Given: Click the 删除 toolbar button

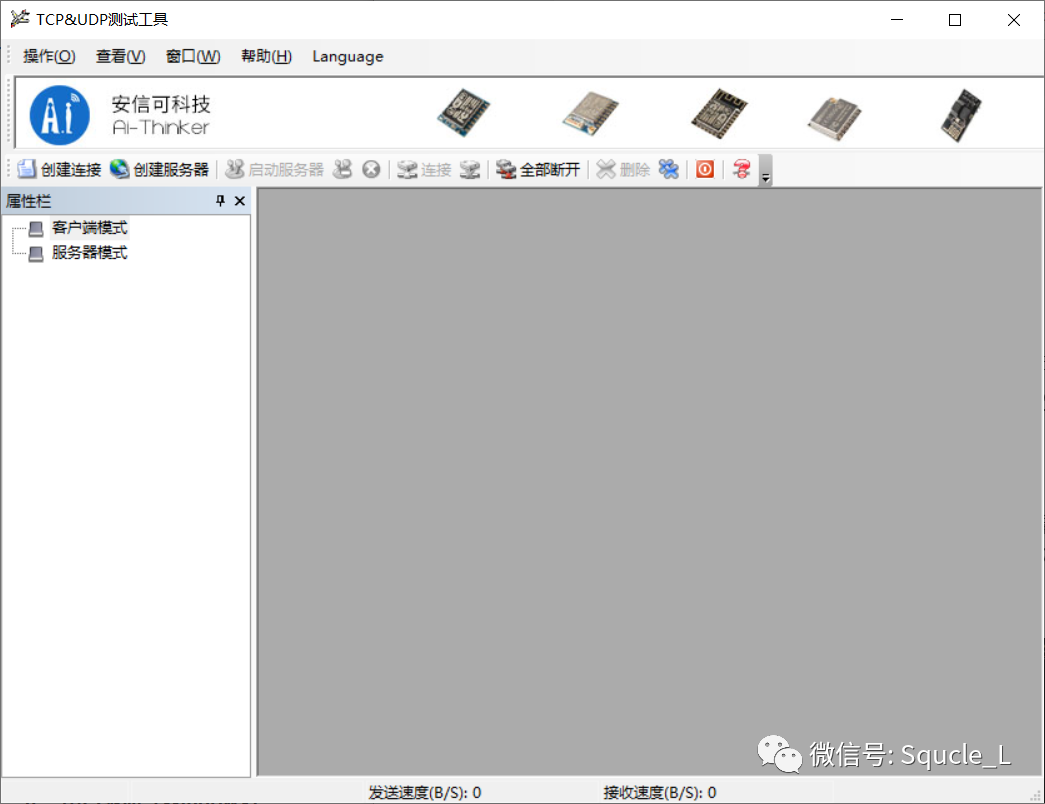Looking at the screenshot, I should (622, 169).
